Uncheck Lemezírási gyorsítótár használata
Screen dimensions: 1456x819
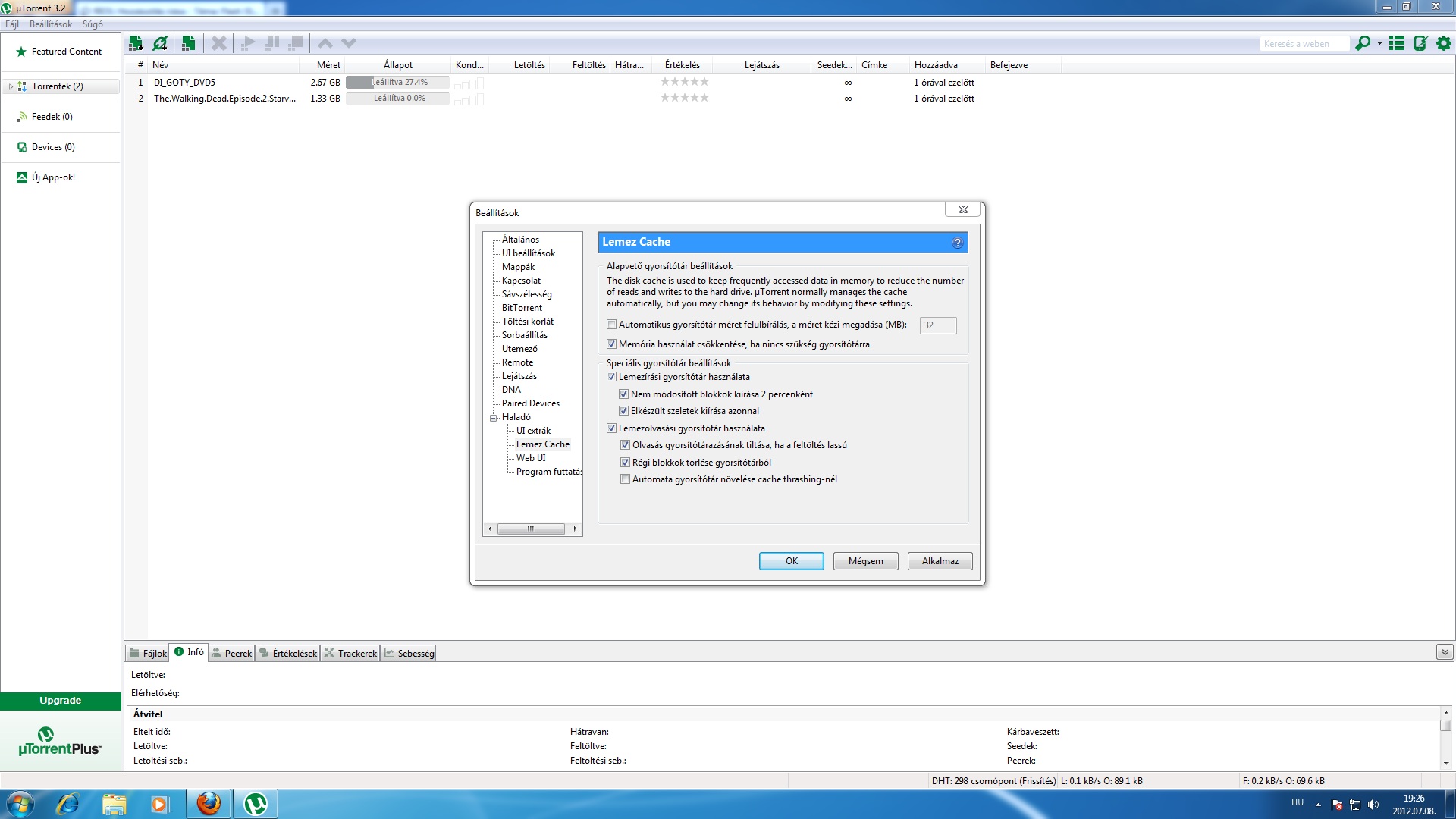point(611,377)
